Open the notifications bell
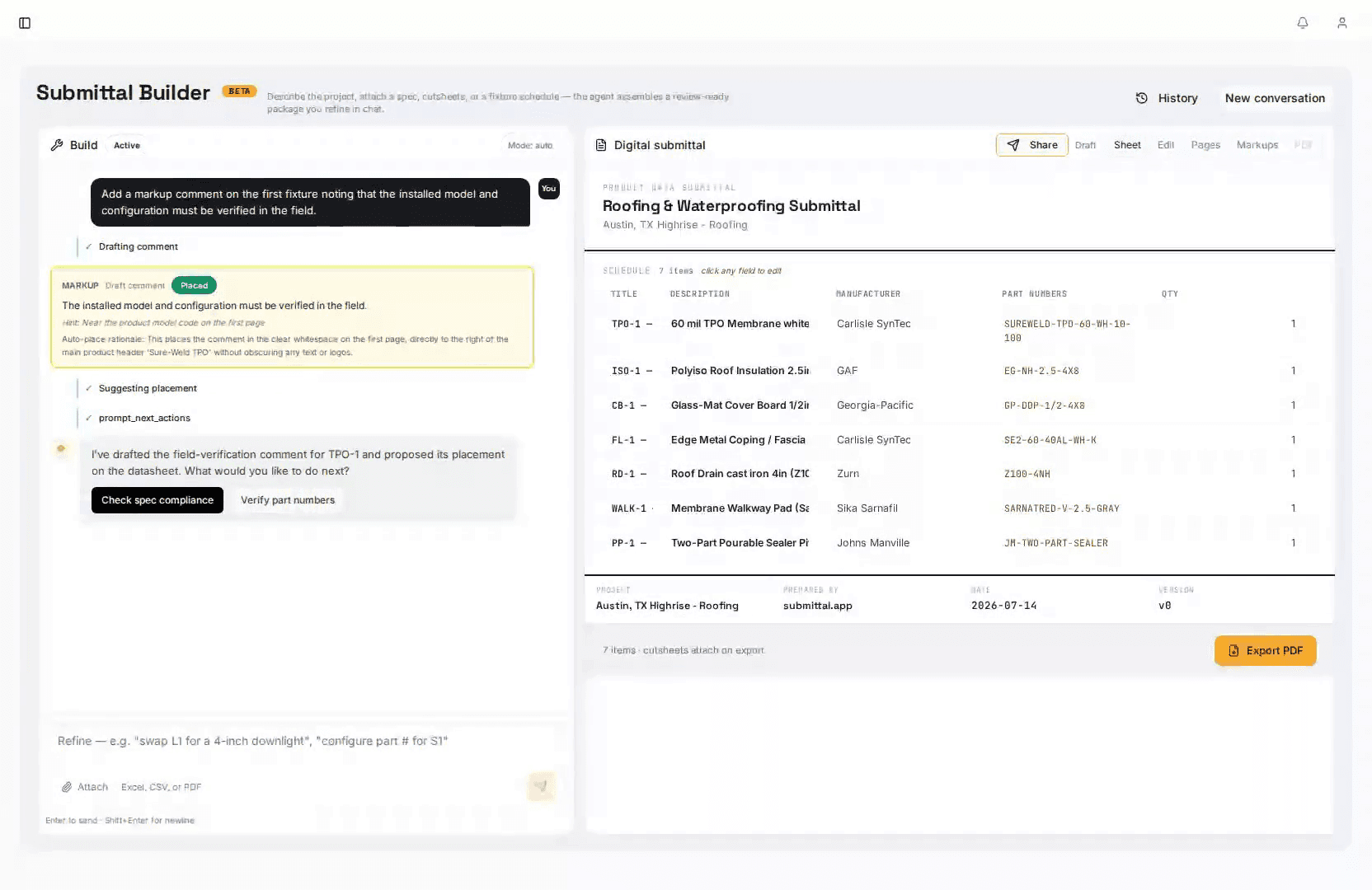This screenshot has width=1372, height=890. click(1303, 23)
